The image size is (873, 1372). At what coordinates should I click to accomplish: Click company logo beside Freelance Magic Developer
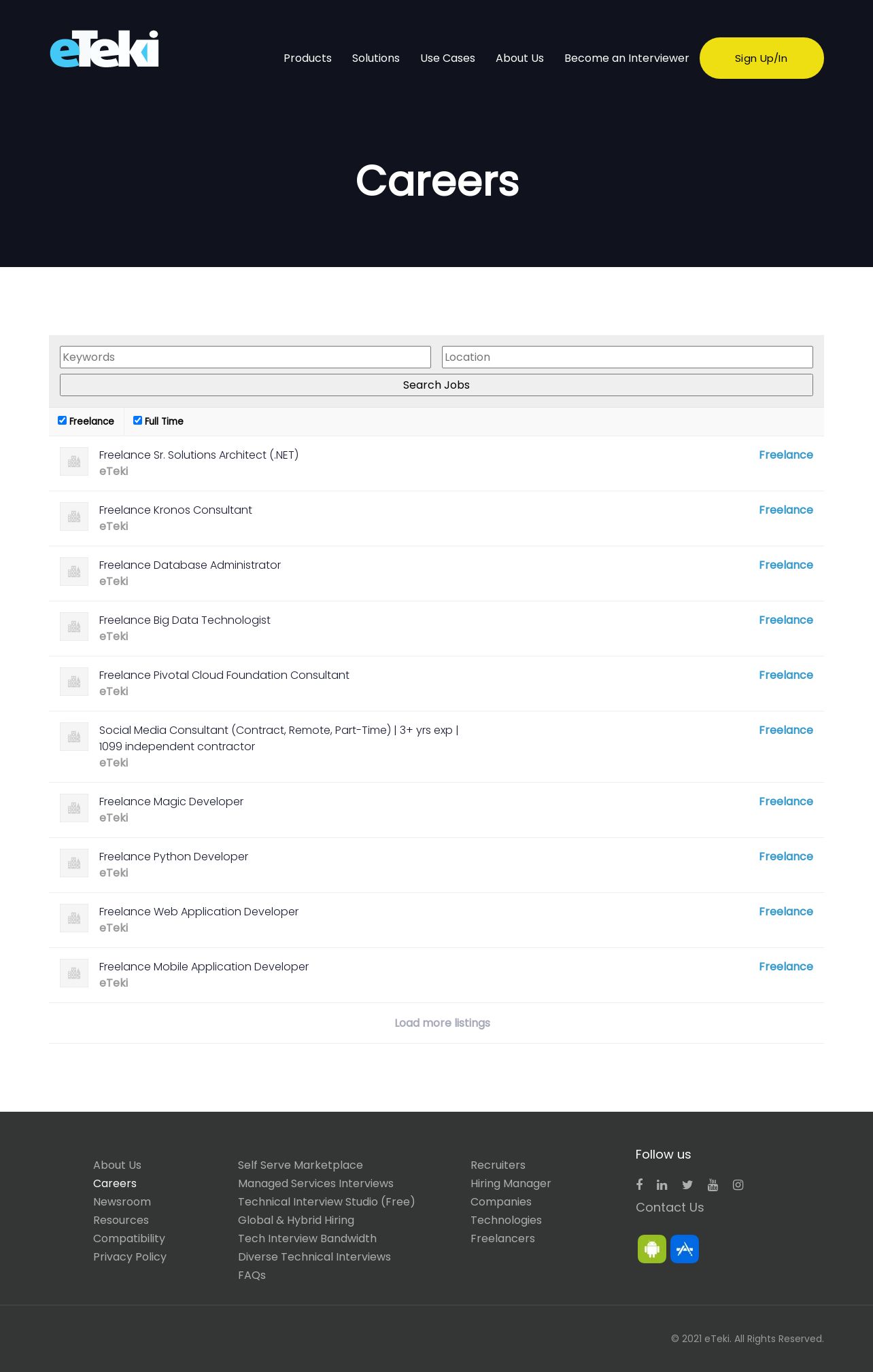[x=74, y=808]
